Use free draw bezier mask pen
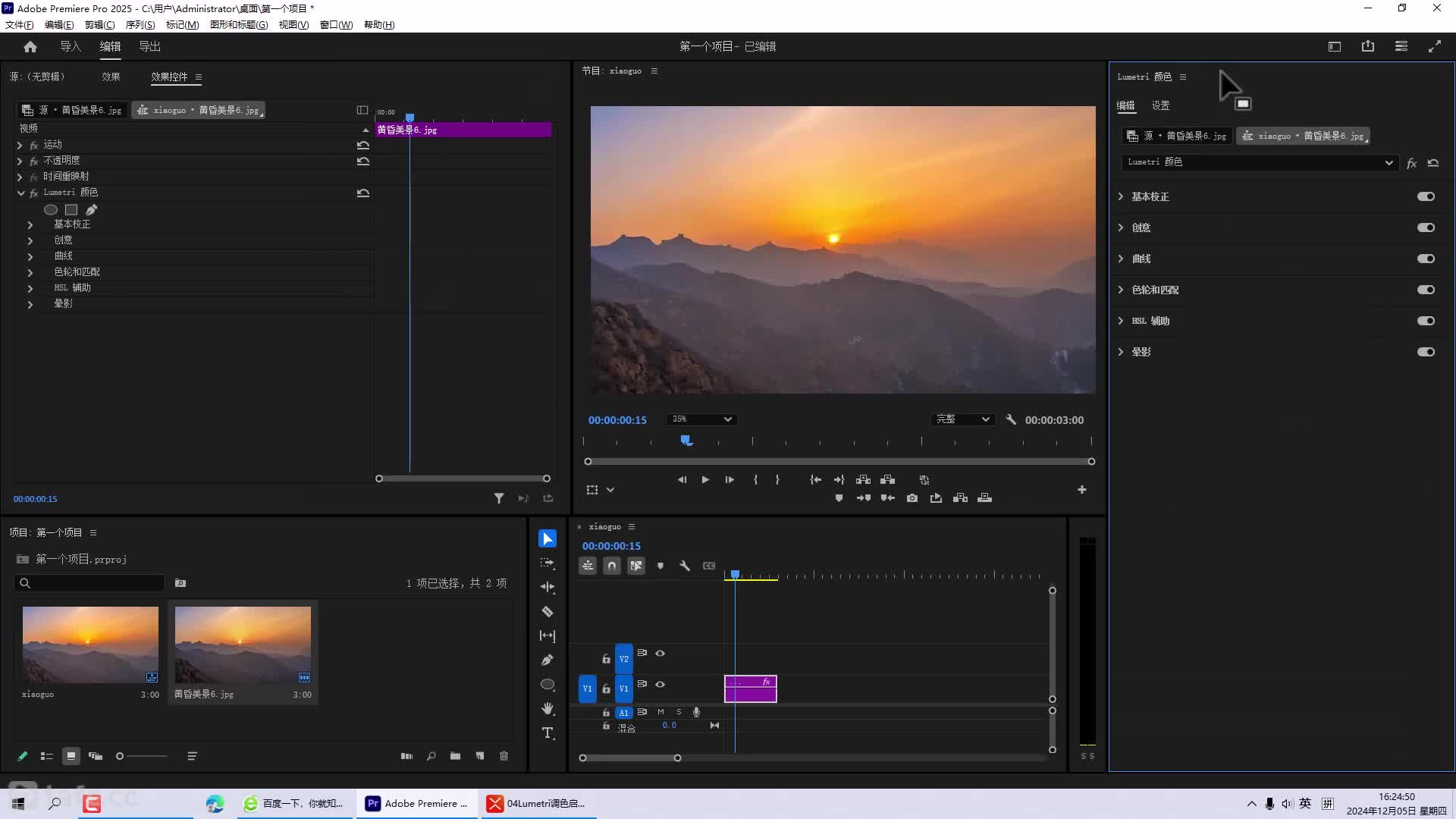 point(92,209)
